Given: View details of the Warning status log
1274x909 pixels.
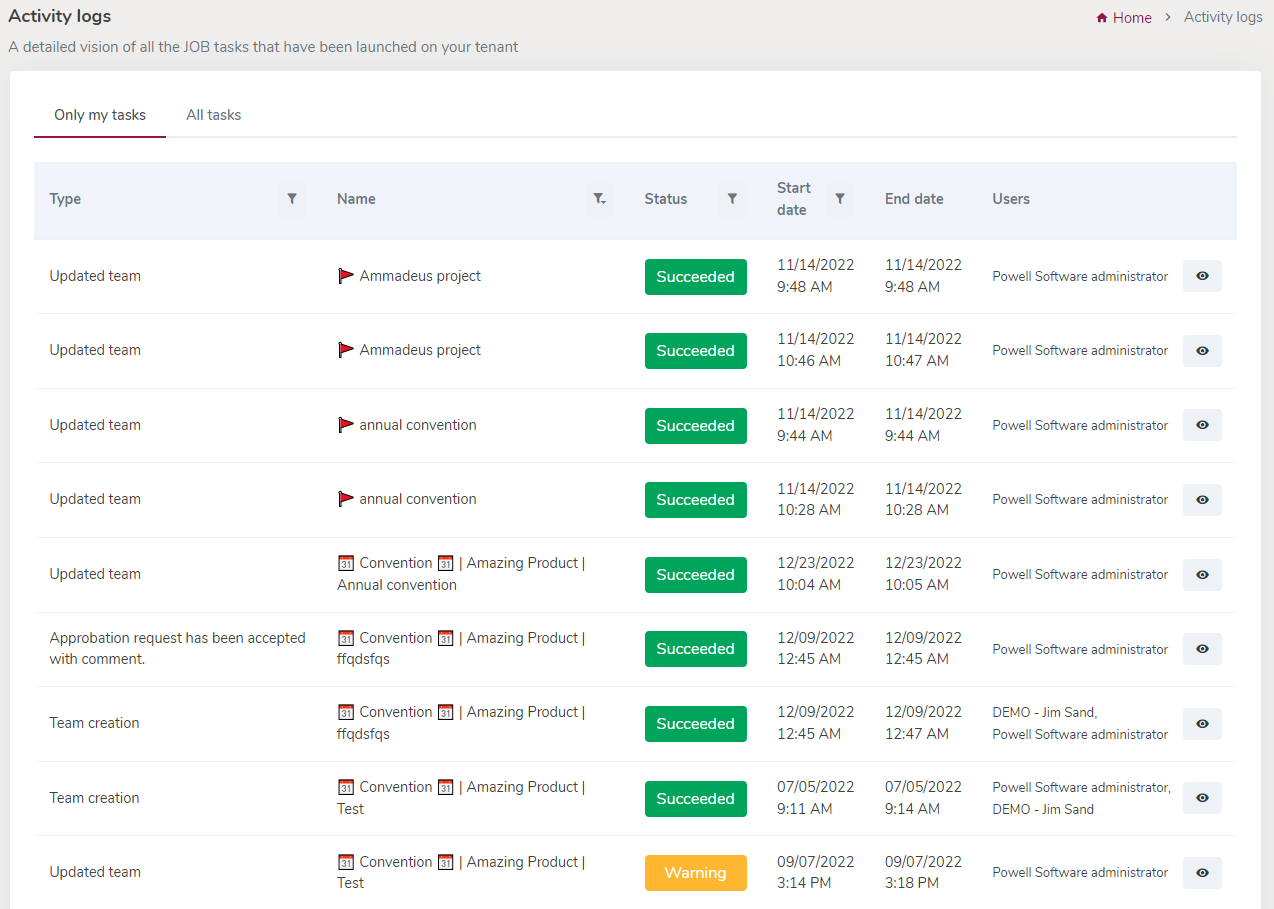Looking at the screenshot, I should point(1202,873).
